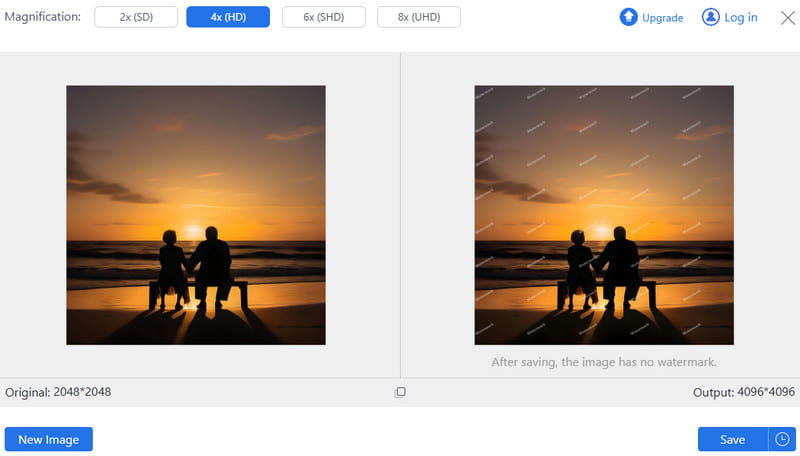Select 4x (HD) magnification
Viewport: 800px width, 456px height.
[x=228, y=17]
